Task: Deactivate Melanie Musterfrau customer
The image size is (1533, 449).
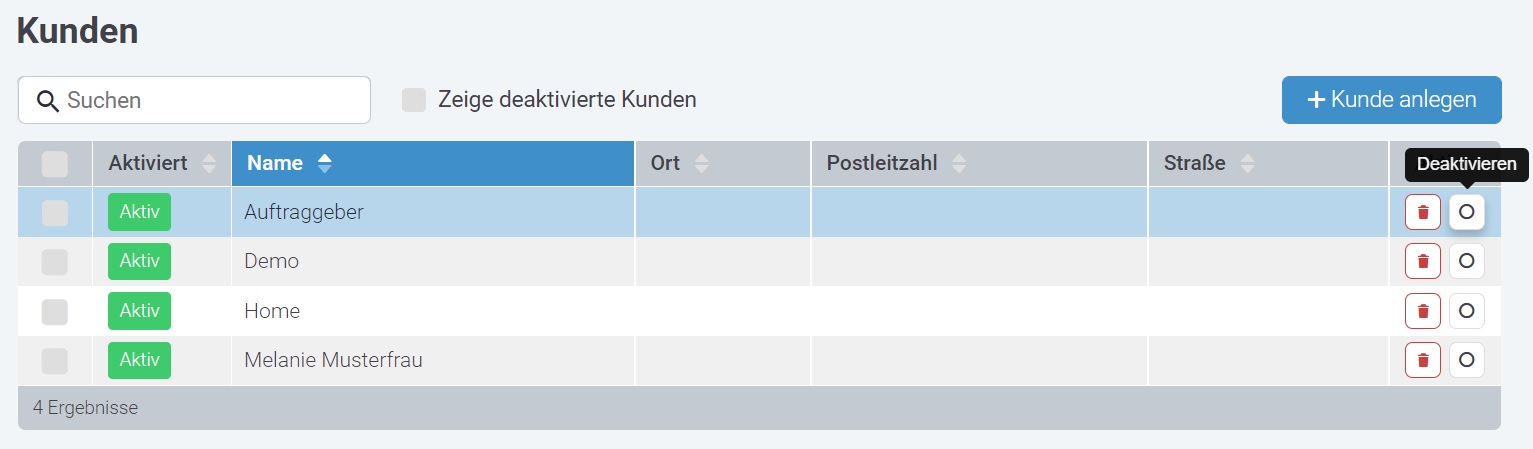Action: 1467,360
